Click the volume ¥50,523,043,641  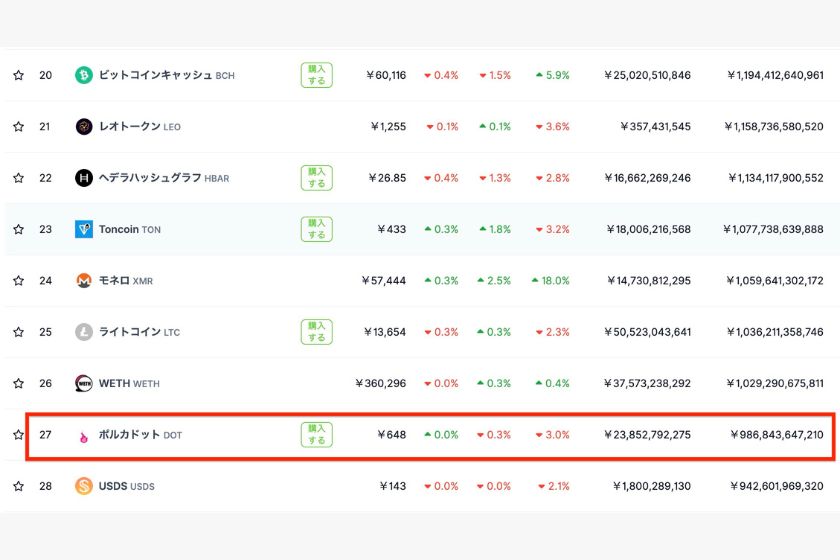tap(647, 332)
